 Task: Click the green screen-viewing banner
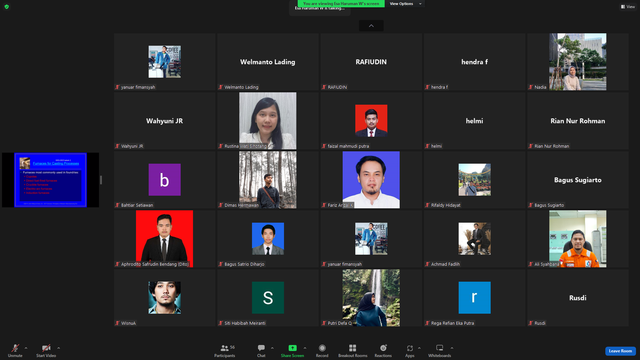[341, 4]
